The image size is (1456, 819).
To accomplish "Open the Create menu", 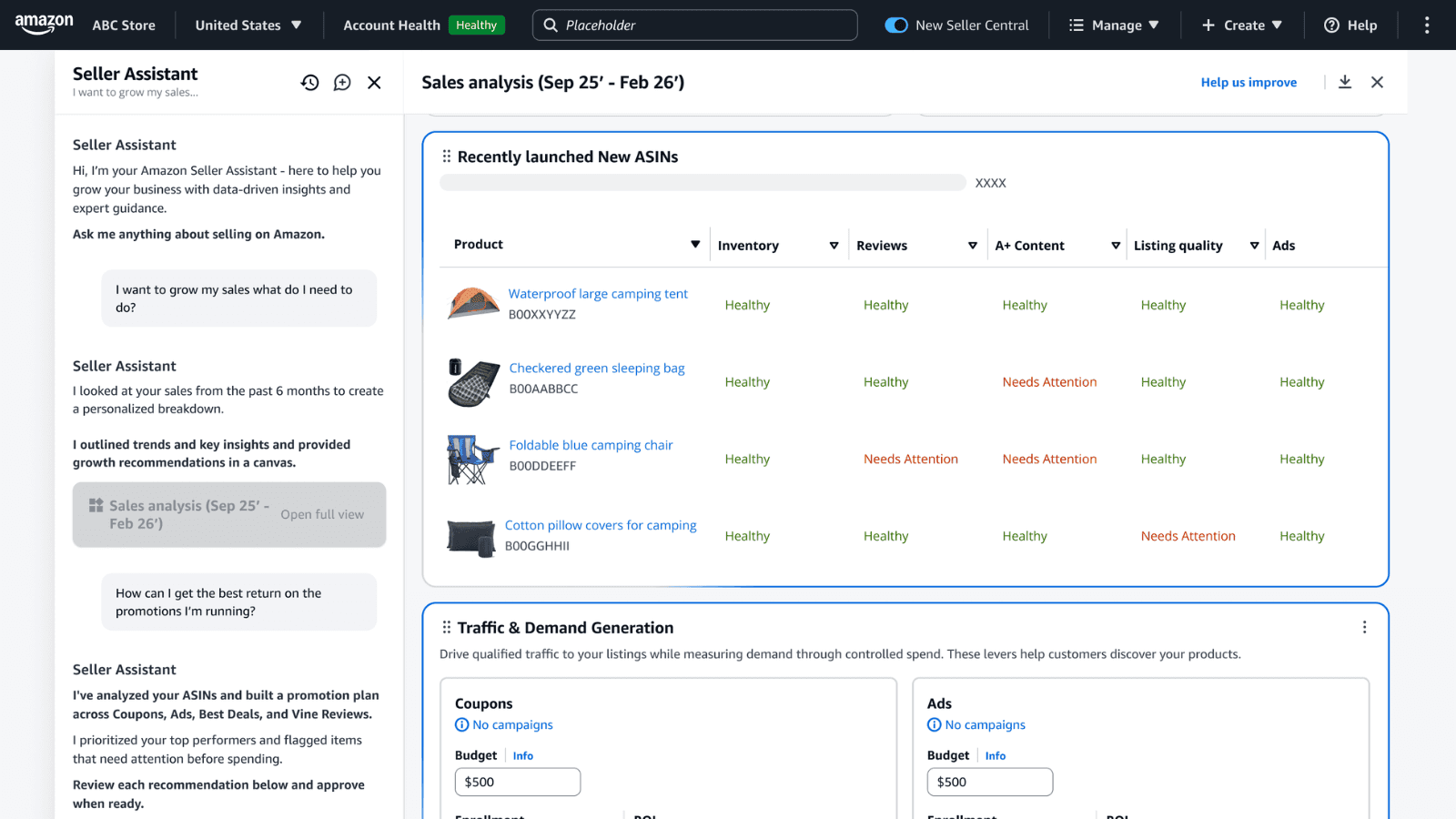I will click(1241, 25).
